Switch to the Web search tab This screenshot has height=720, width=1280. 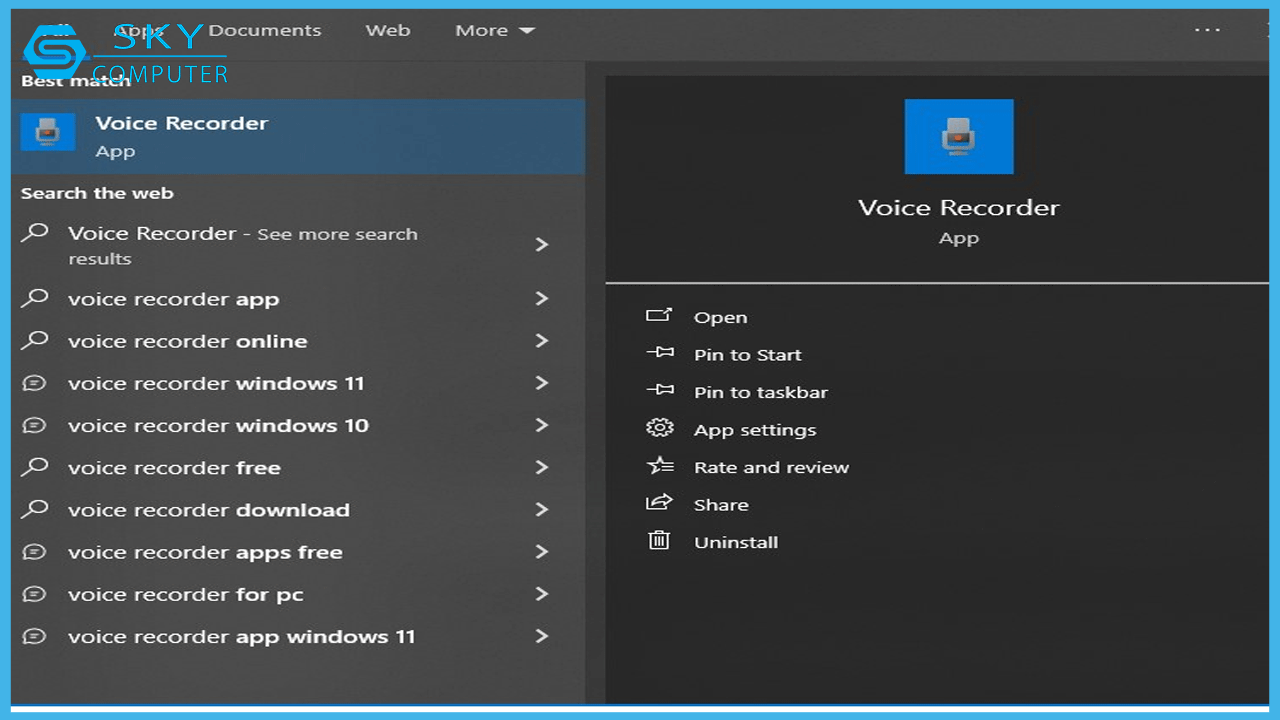coord(388,30)
